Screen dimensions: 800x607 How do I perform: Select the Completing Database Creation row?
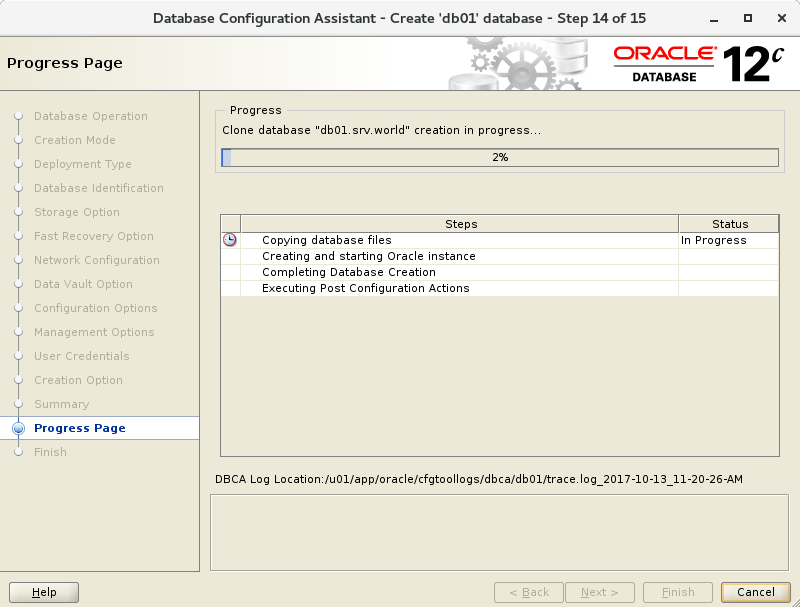pyautogui.click(x=500, y=272)
